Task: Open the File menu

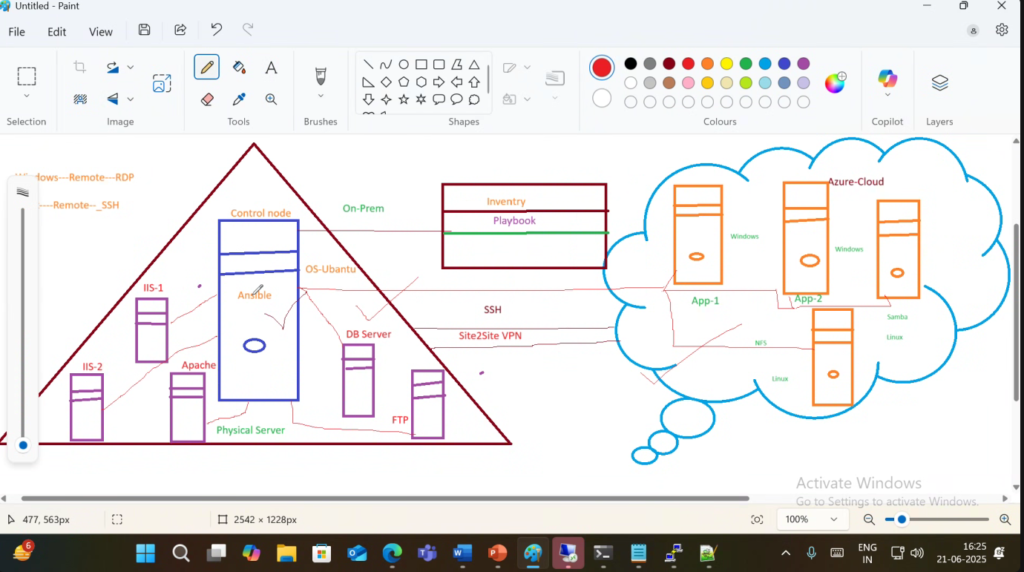Action: click(17, 31)
